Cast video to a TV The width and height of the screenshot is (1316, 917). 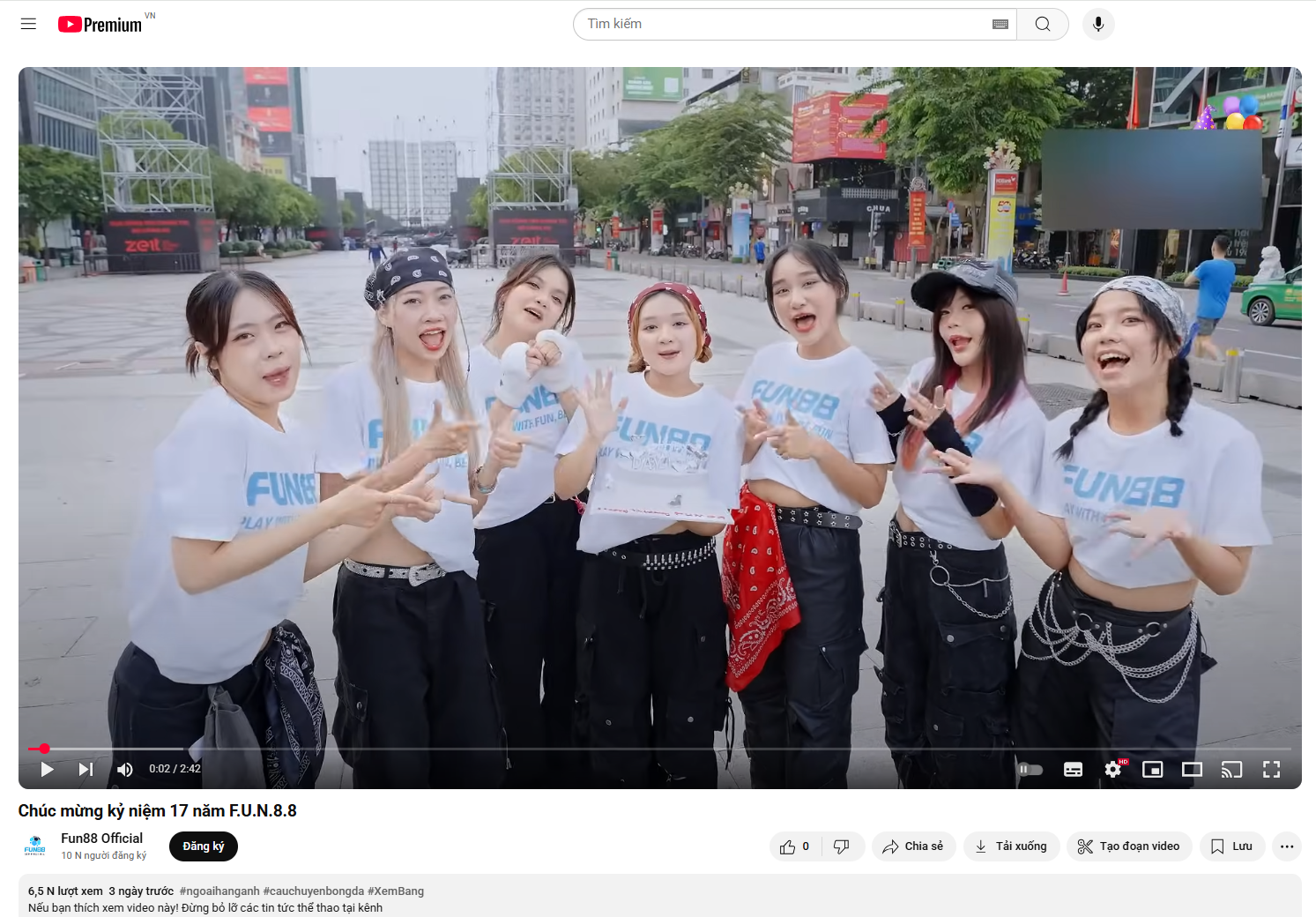pos(1231,769)
